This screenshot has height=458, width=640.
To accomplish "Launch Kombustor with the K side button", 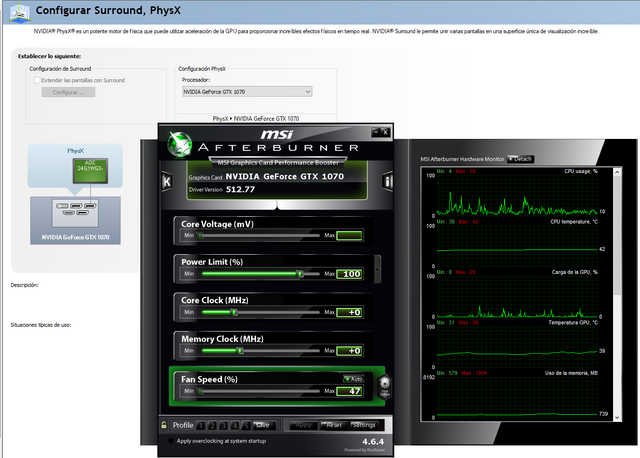I will [x=167, y=181].
